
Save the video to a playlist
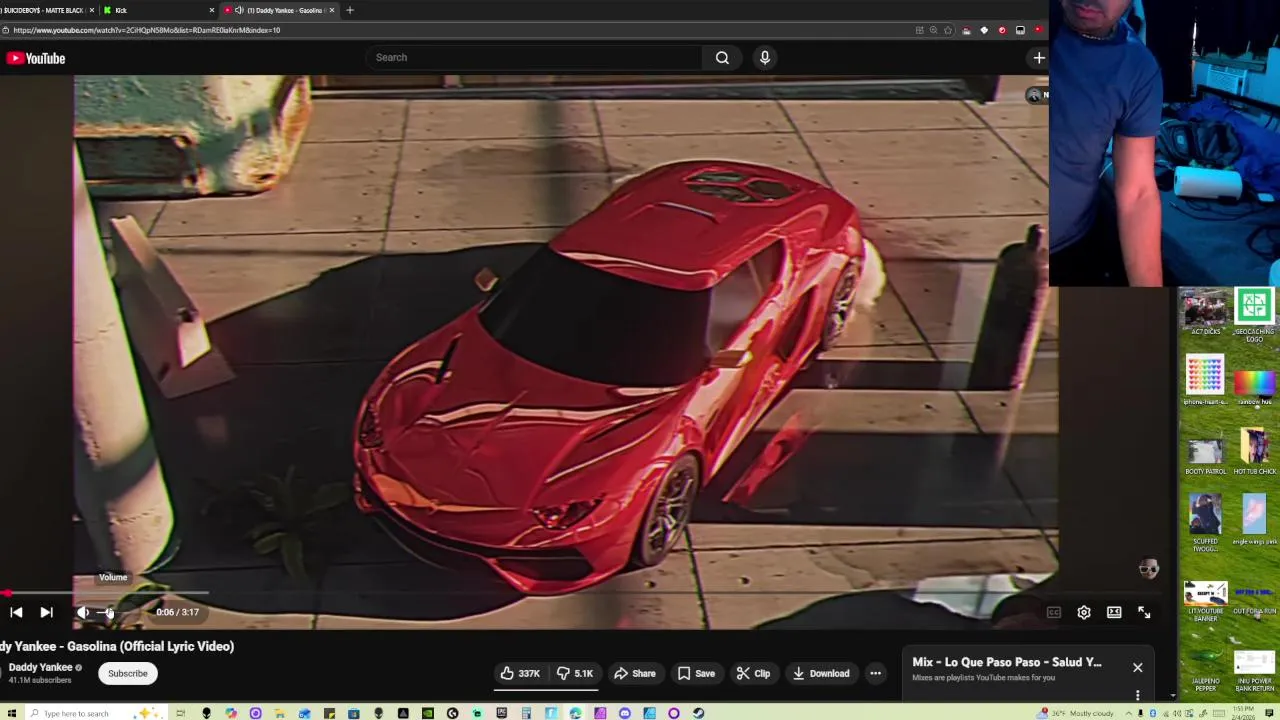point(696,673)
